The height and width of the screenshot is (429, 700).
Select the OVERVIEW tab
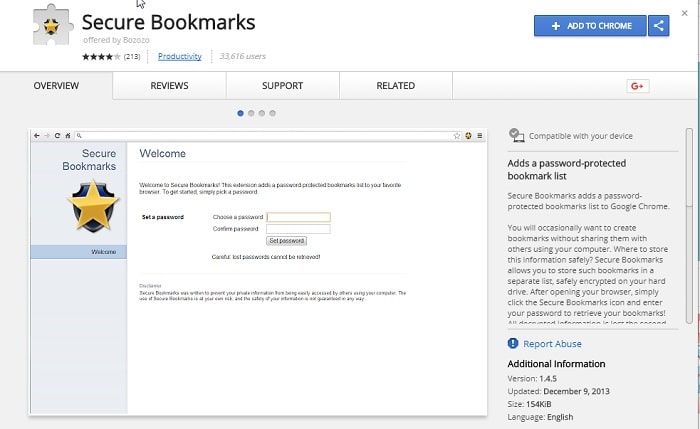click(x=56, y=86)
